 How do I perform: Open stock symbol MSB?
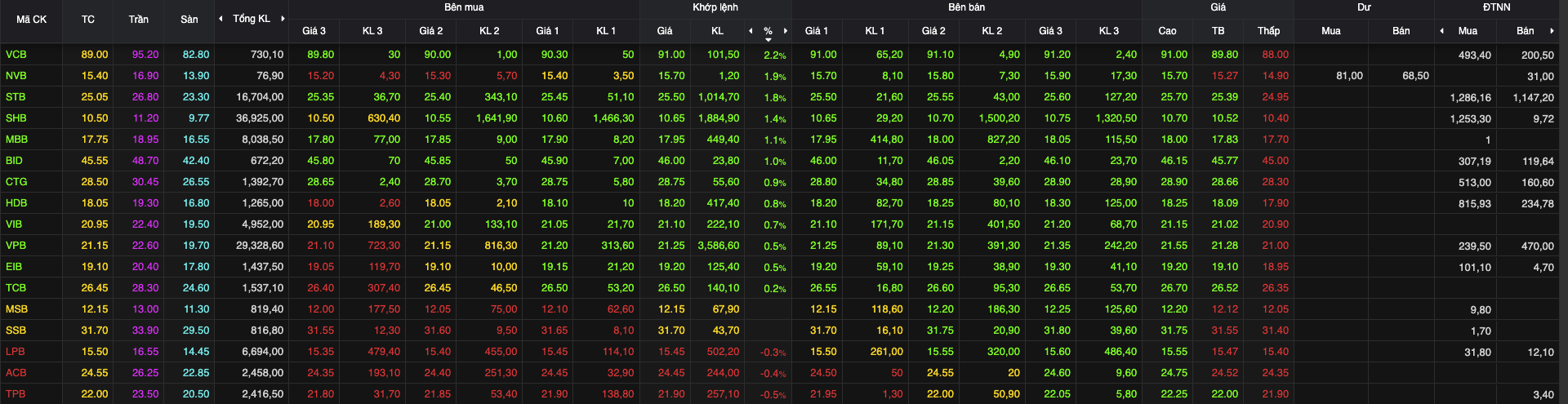(x=16, y=309)
